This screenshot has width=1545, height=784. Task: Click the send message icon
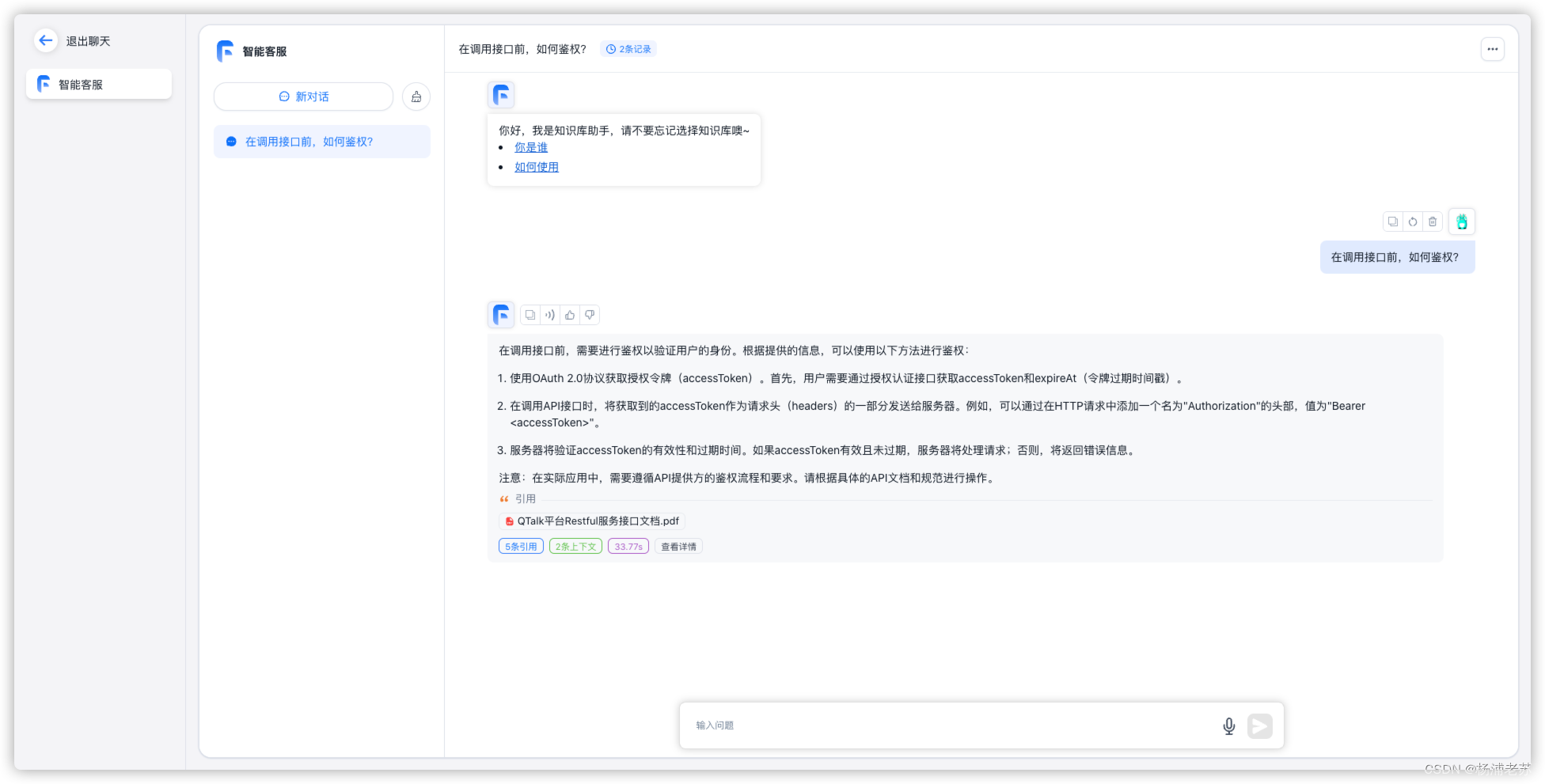click(x=1260, y=725)
